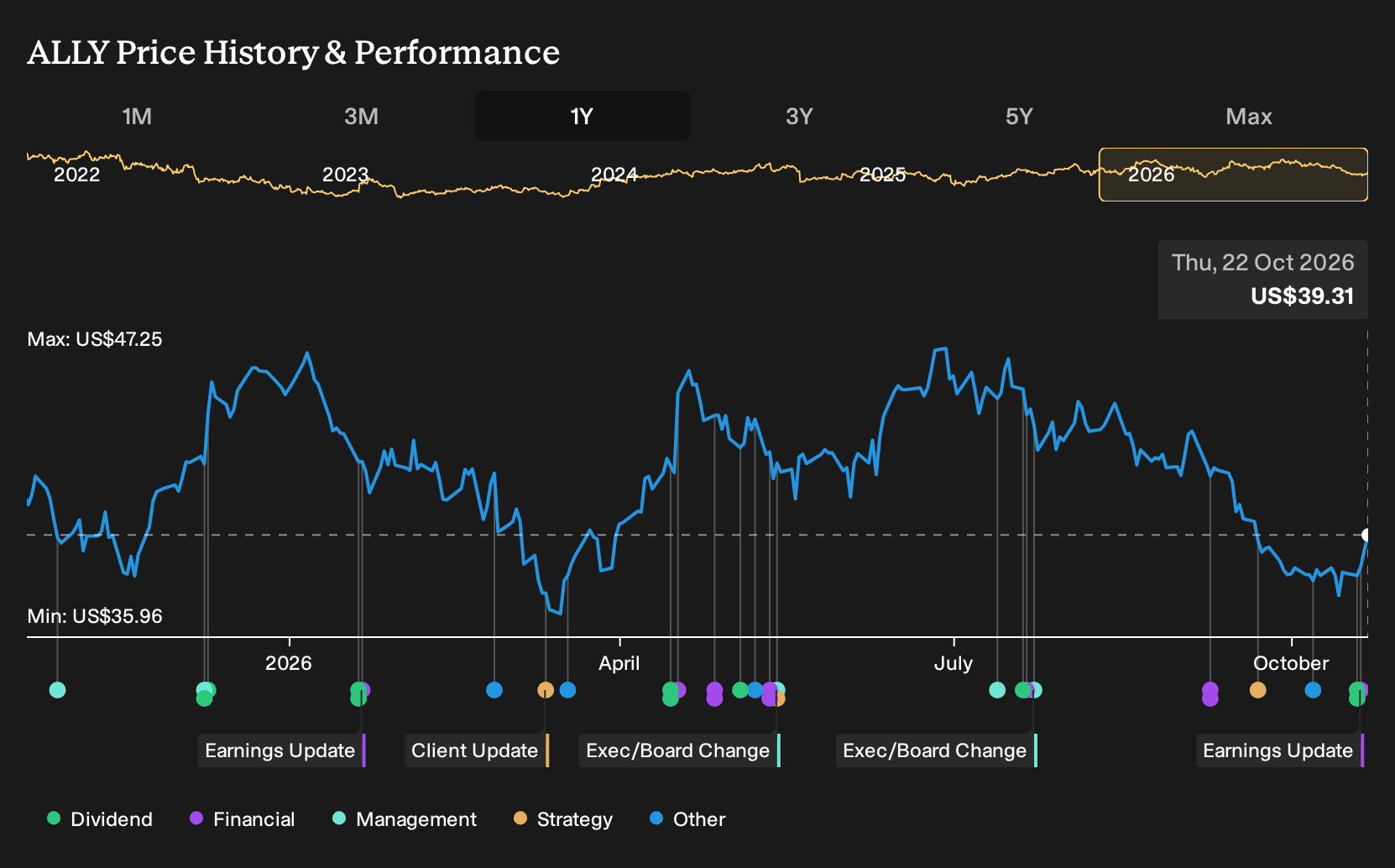Choose the 3Y range tab
The image size is (1395, 868).
pyautogui.click(x=799, y=116)
